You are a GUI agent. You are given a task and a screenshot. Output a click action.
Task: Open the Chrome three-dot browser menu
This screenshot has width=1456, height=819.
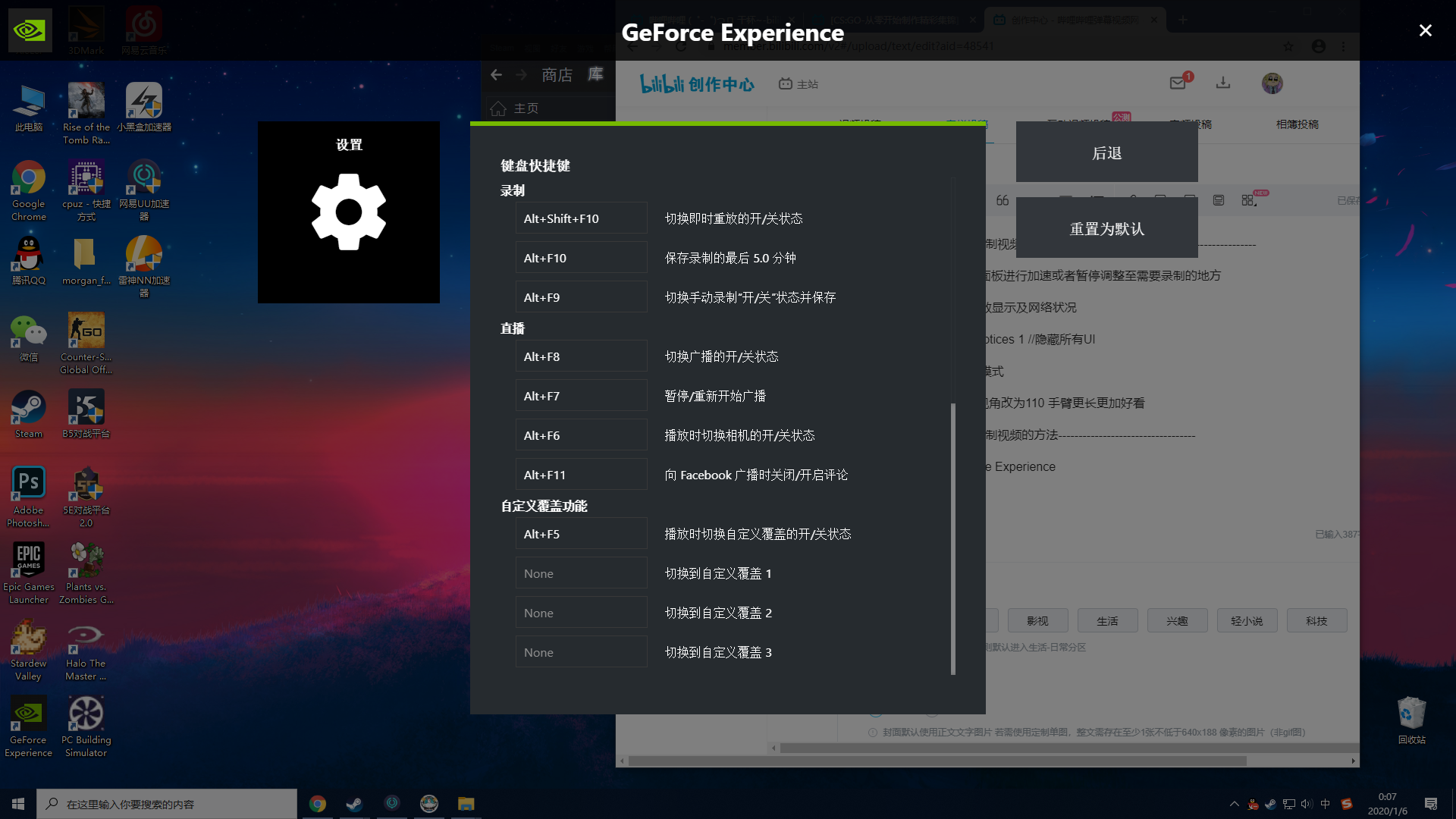(1345, 46)
